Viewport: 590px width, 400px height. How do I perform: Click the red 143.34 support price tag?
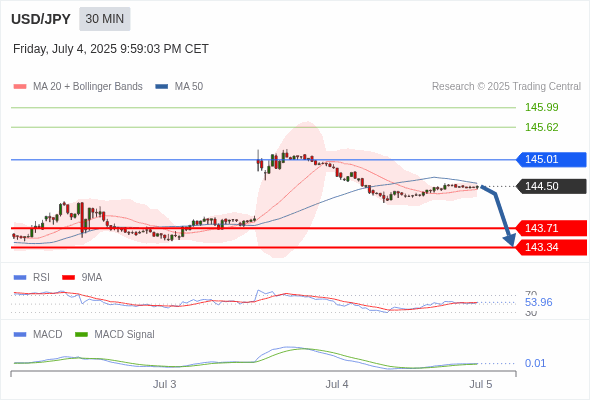pos(551,247)
